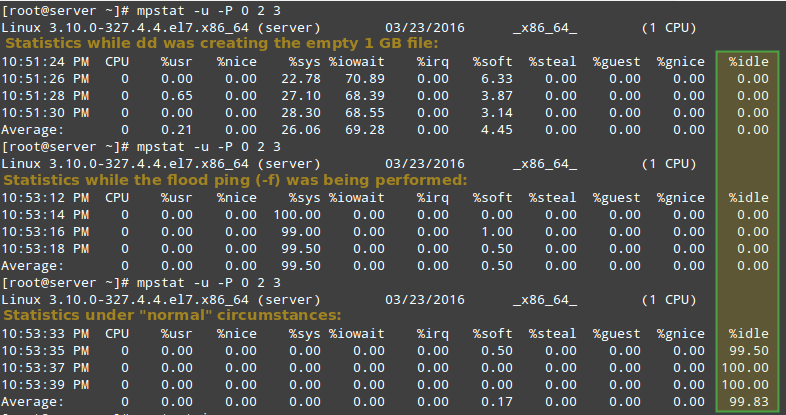
Task: Click the 10:51:24 PM timestamp
Action: pos(45,61)
